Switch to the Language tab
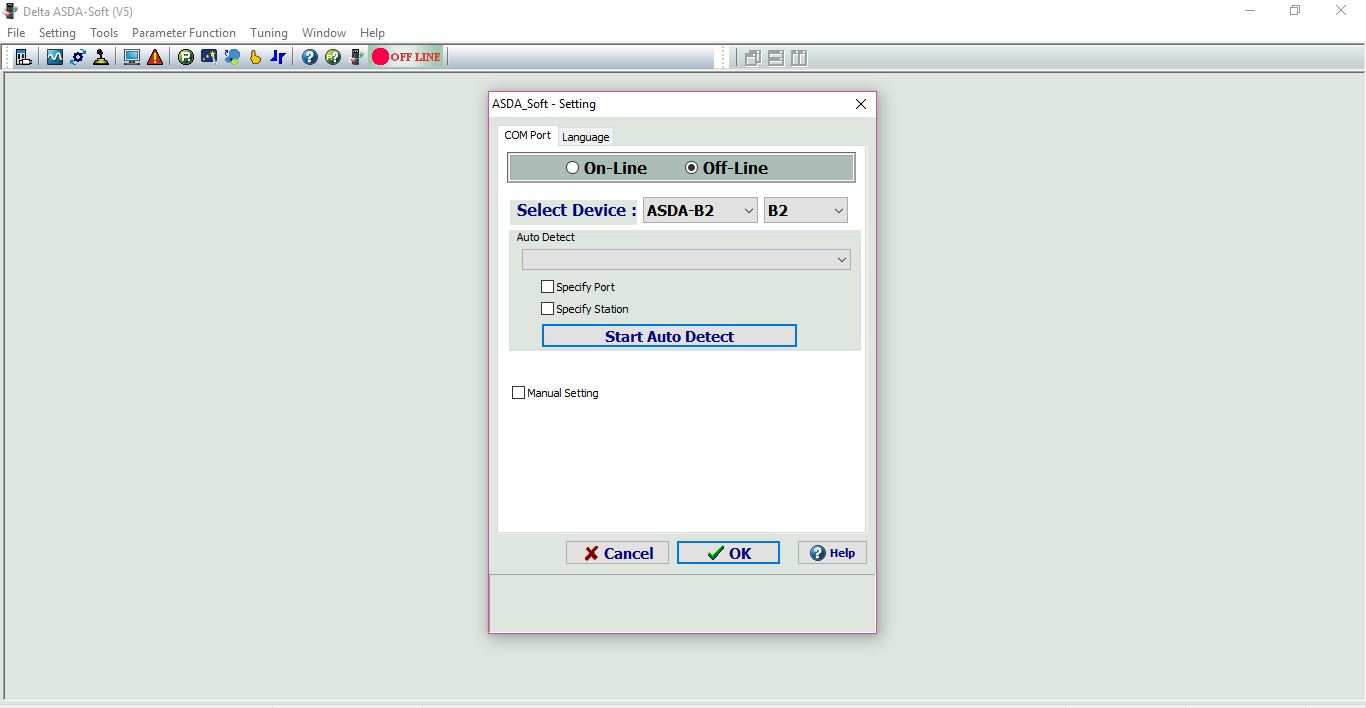This screenshot has height=708, width=1366. [x=585, y=137]
